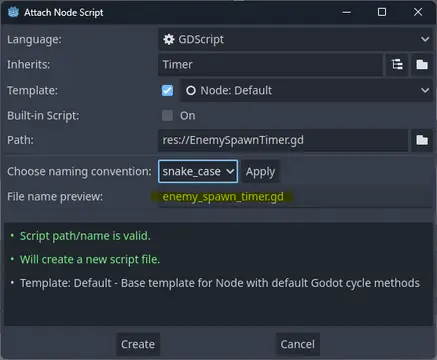Click the Inherits field containing Timer
437x360 pixels.
pyautogui.click(x=270, y=64)
